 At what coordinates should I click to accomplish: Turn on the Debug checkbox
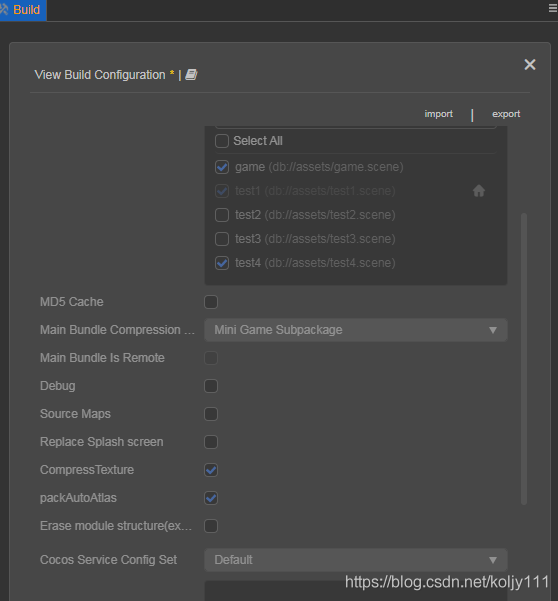(211, 386)
